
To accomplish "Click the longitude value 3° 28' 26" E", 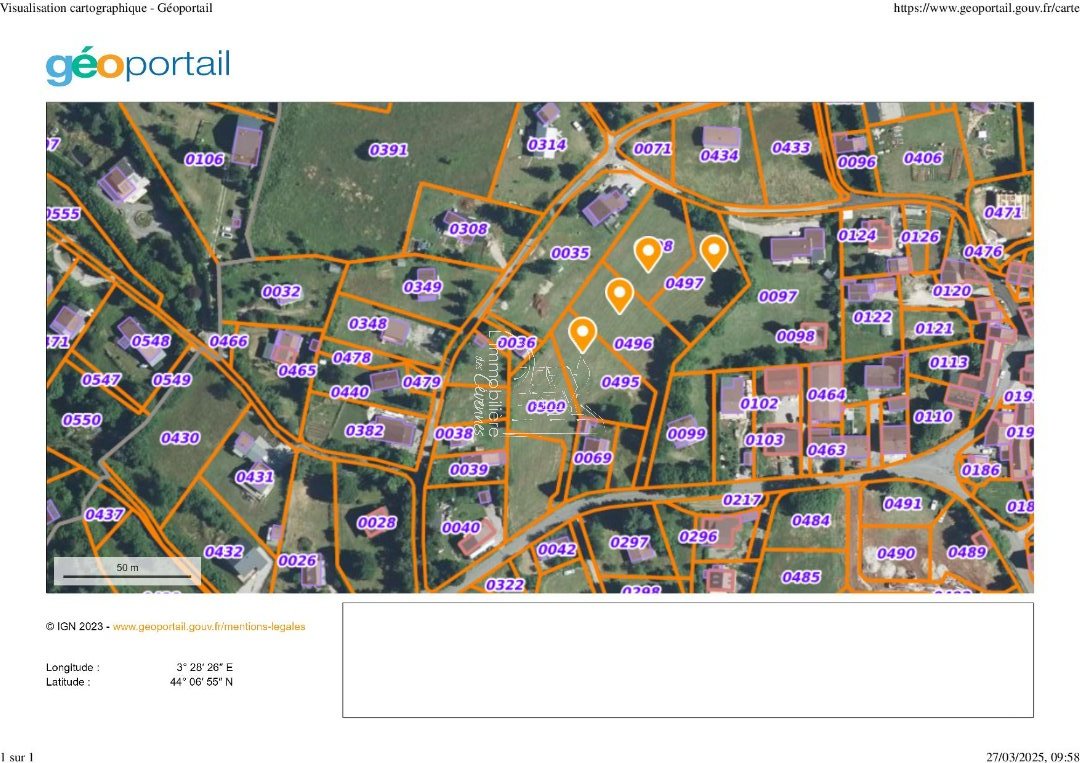I will coord(204,667).
